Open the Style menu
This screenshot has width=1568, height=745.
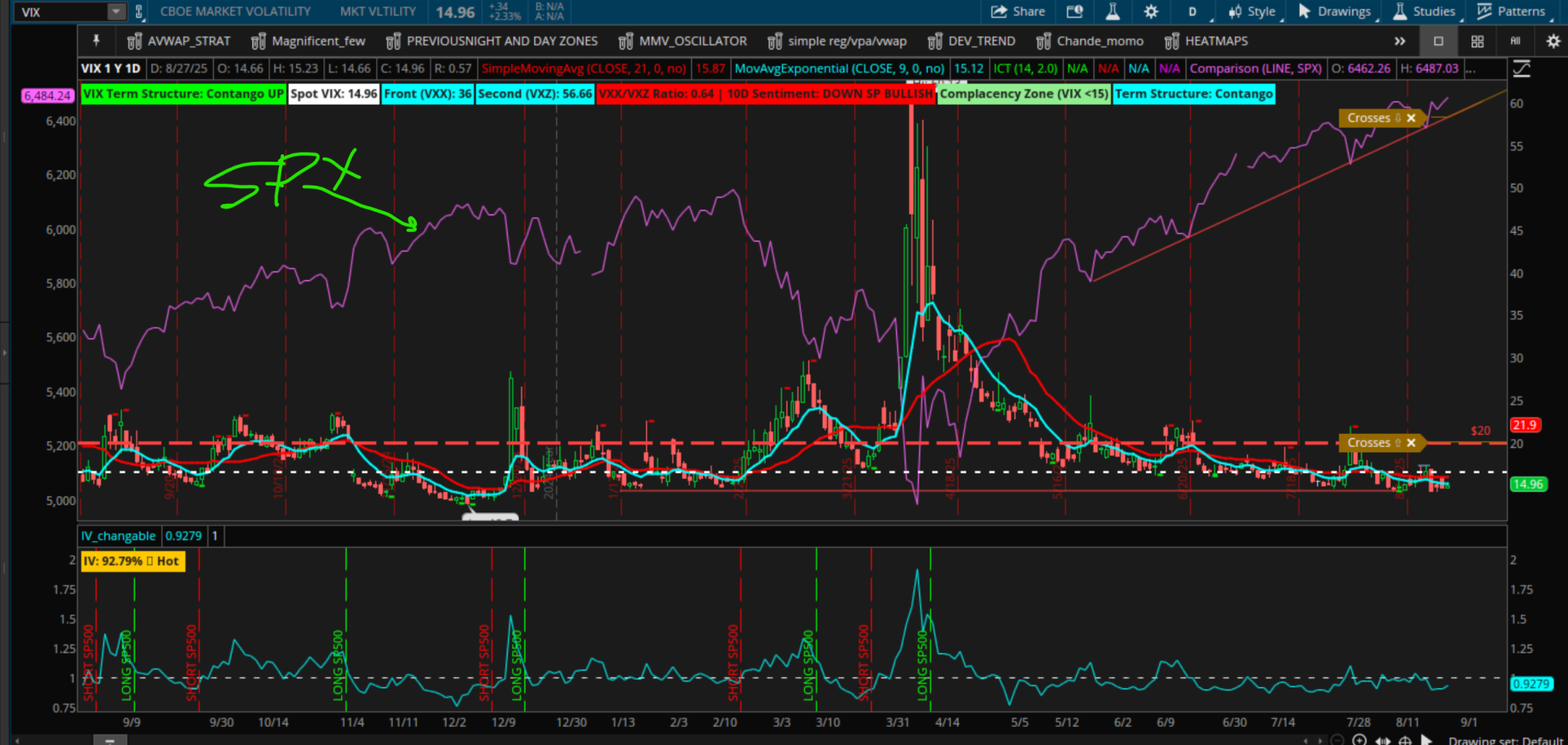coord(1254,12)
